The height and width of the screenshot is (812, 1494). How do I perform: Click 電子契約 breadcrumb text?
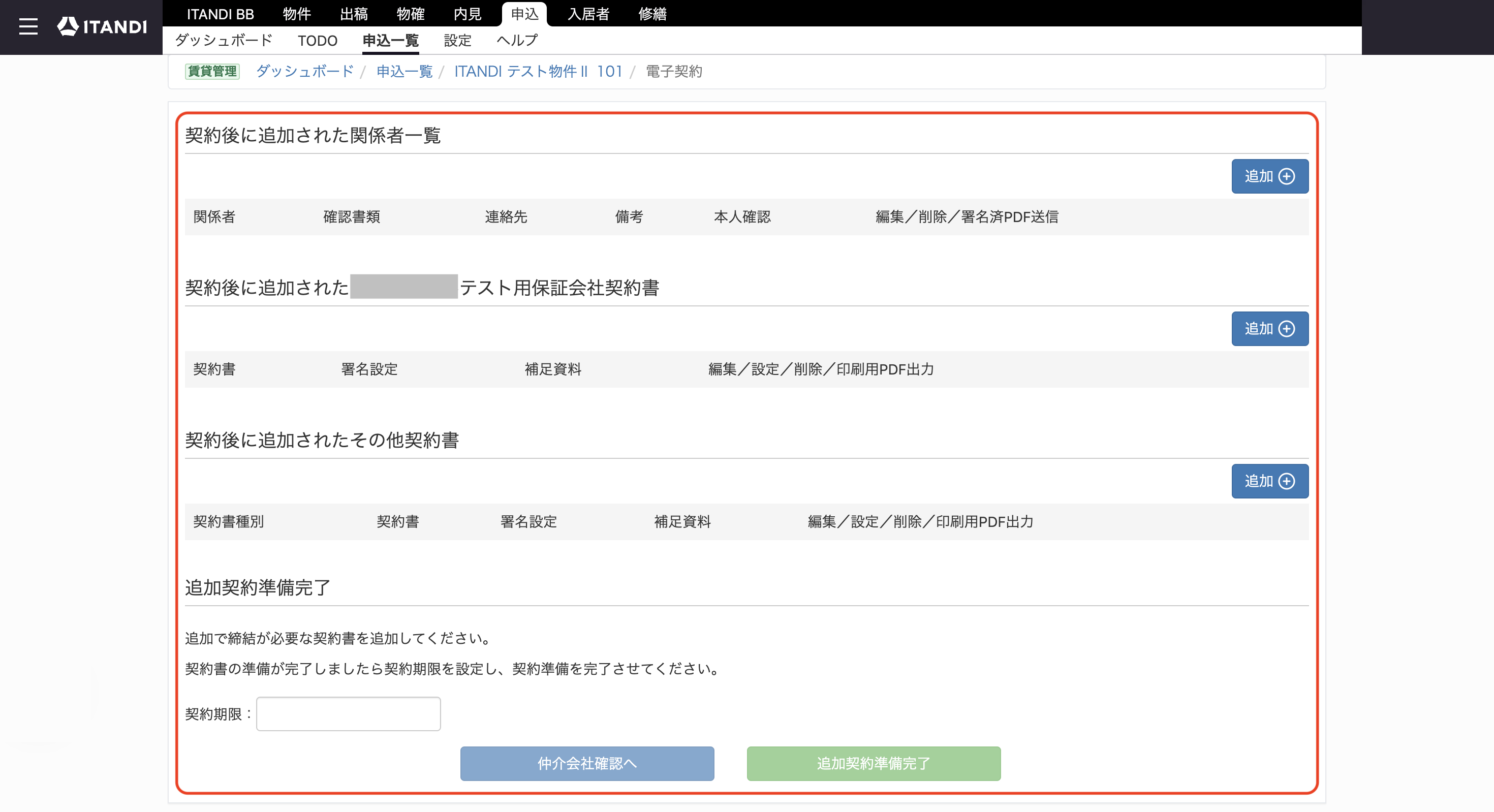[674, 71]
